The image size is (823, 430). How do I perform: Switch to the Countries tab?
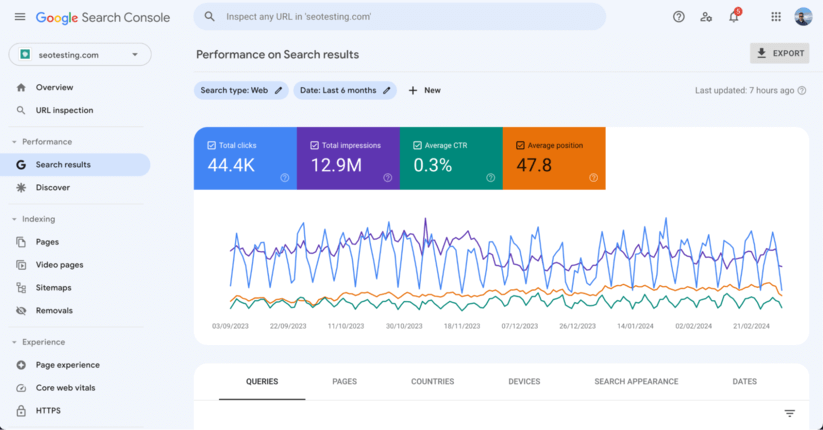(x=432, y=381)
